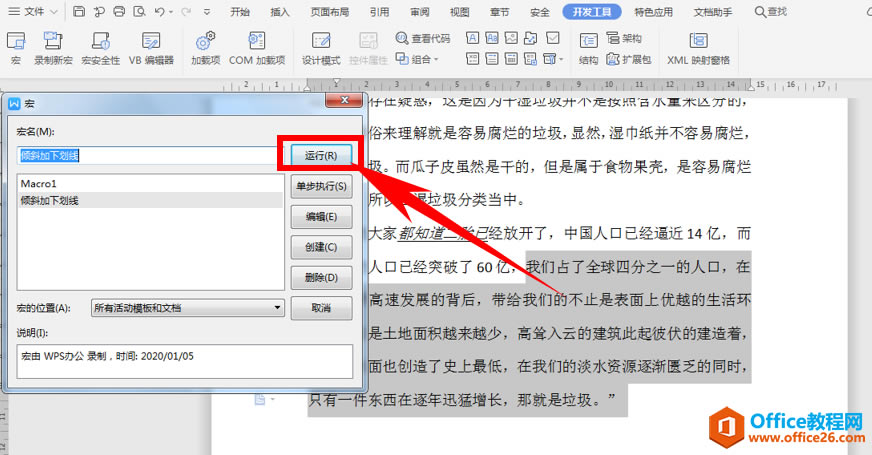Insert building block gallery content control
872x455 pixels.
point(531,38)
